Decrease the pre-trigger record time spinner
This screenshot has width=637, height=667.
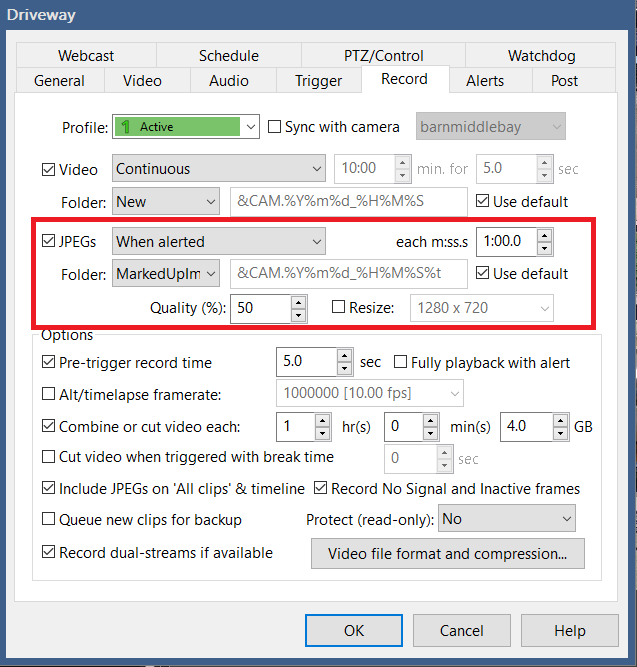pyautogui.click(x=345, y=369)
